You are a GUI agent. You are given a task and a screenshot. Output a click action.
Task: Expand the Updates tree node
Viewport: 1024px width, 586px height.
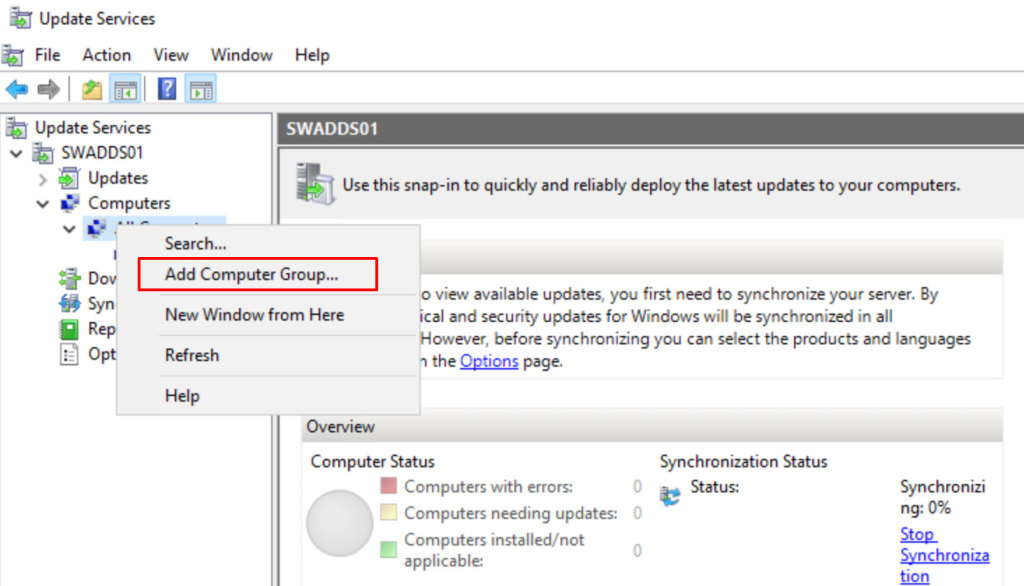43,178
